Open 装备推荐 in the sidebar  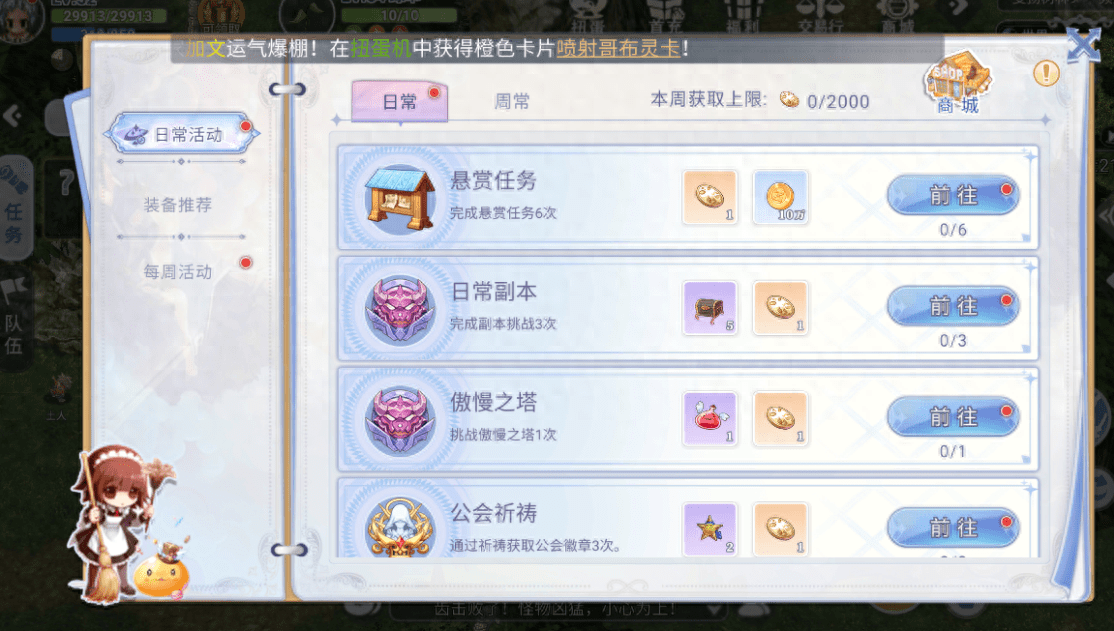pos(178,205)
